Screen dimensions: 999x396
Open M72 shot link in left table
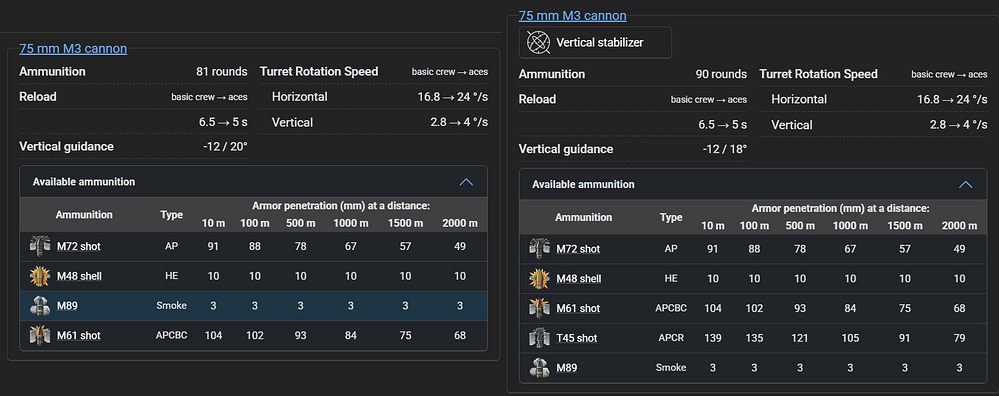pos(78,246)
